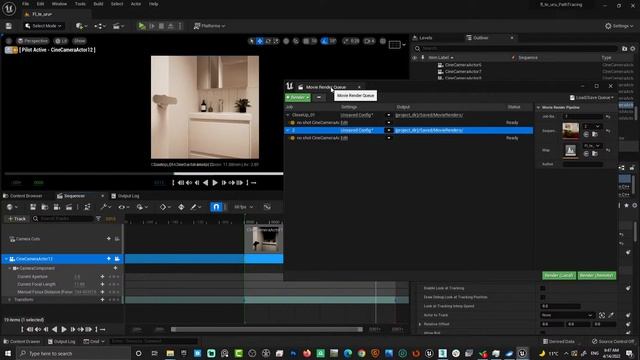Switch to the Output Log tab
Image resolution: width=640 pixels, height=360 pixels.
[125, 196]
